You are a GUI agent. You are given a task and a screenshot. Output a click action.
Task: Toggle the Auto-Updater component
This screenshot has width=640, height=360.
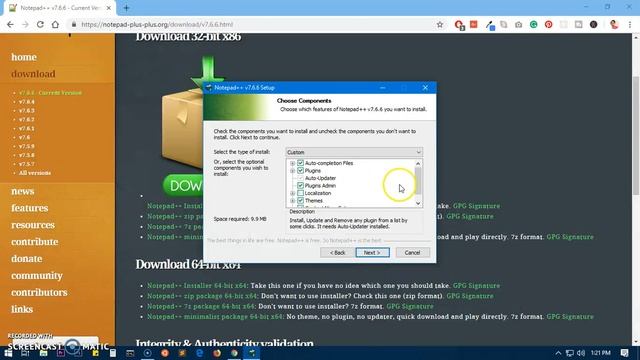300,178
